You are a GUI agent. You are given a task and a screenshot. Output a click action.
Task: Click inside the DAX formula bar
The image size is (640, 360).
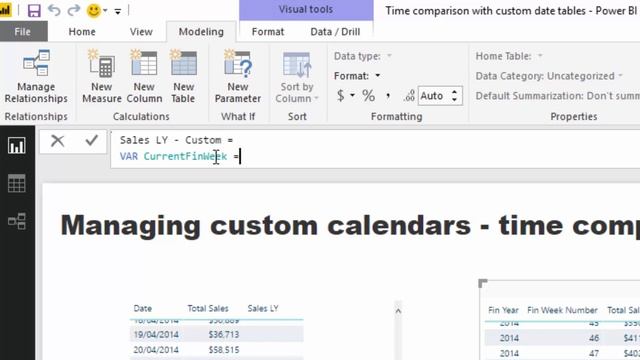[x=375, y=149]
